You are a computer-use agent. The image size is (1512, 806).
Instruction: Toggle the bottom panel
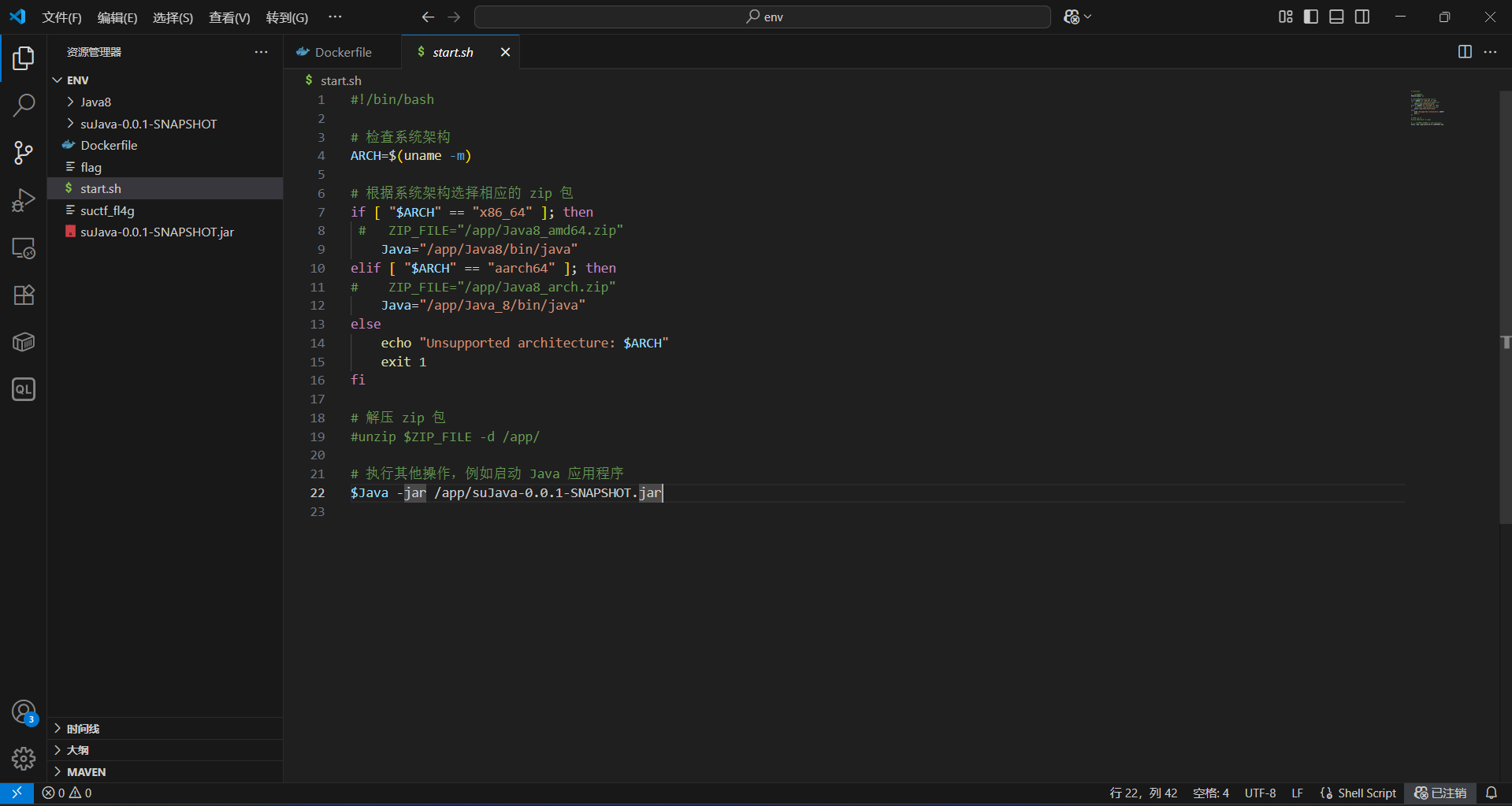coord(1336,17)
